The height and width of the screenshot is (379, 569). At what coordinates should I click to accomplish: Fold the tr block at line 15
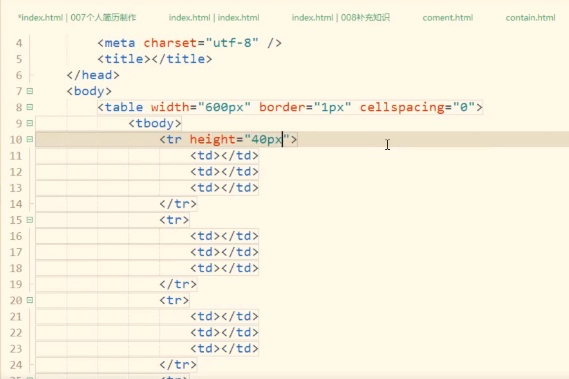point(30,220)
